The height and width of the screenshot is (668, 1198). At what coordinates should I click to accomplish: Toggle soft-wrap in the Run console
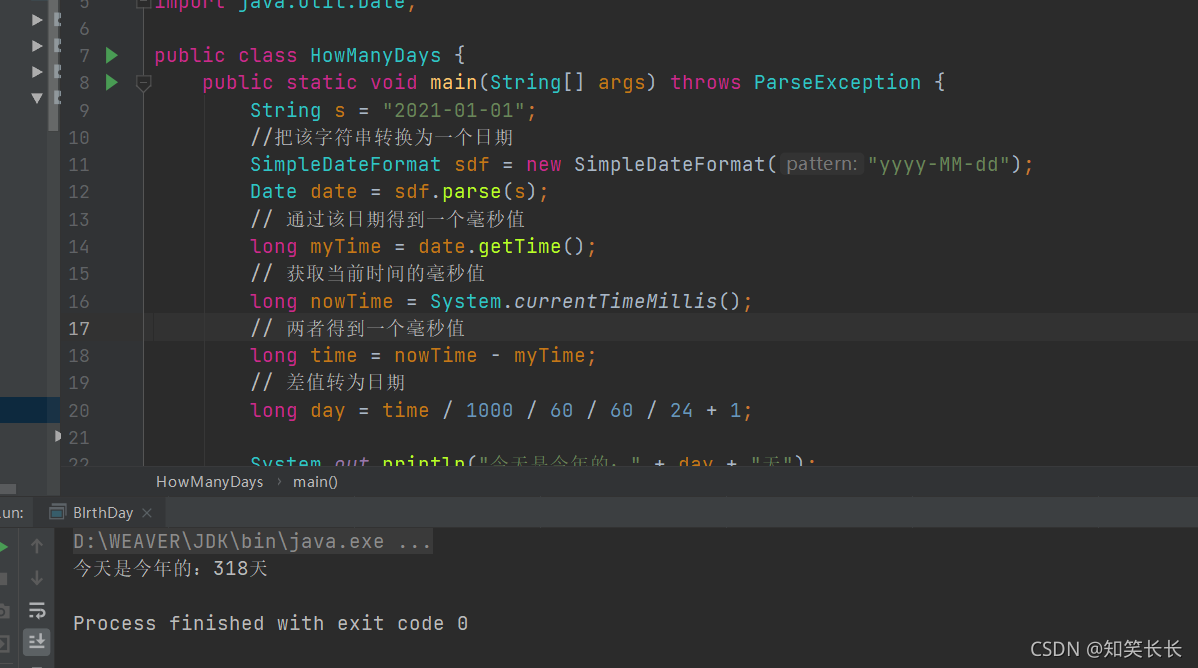[x=37, y=609]
